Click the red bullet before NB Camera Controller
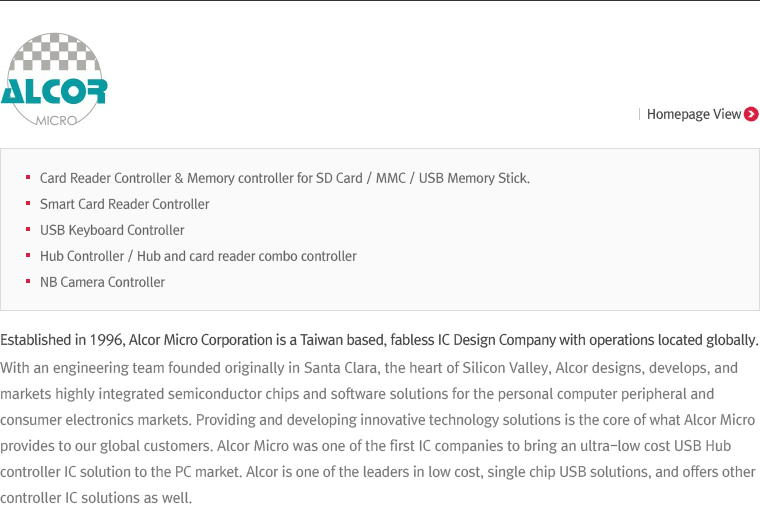 pos(28,281)
